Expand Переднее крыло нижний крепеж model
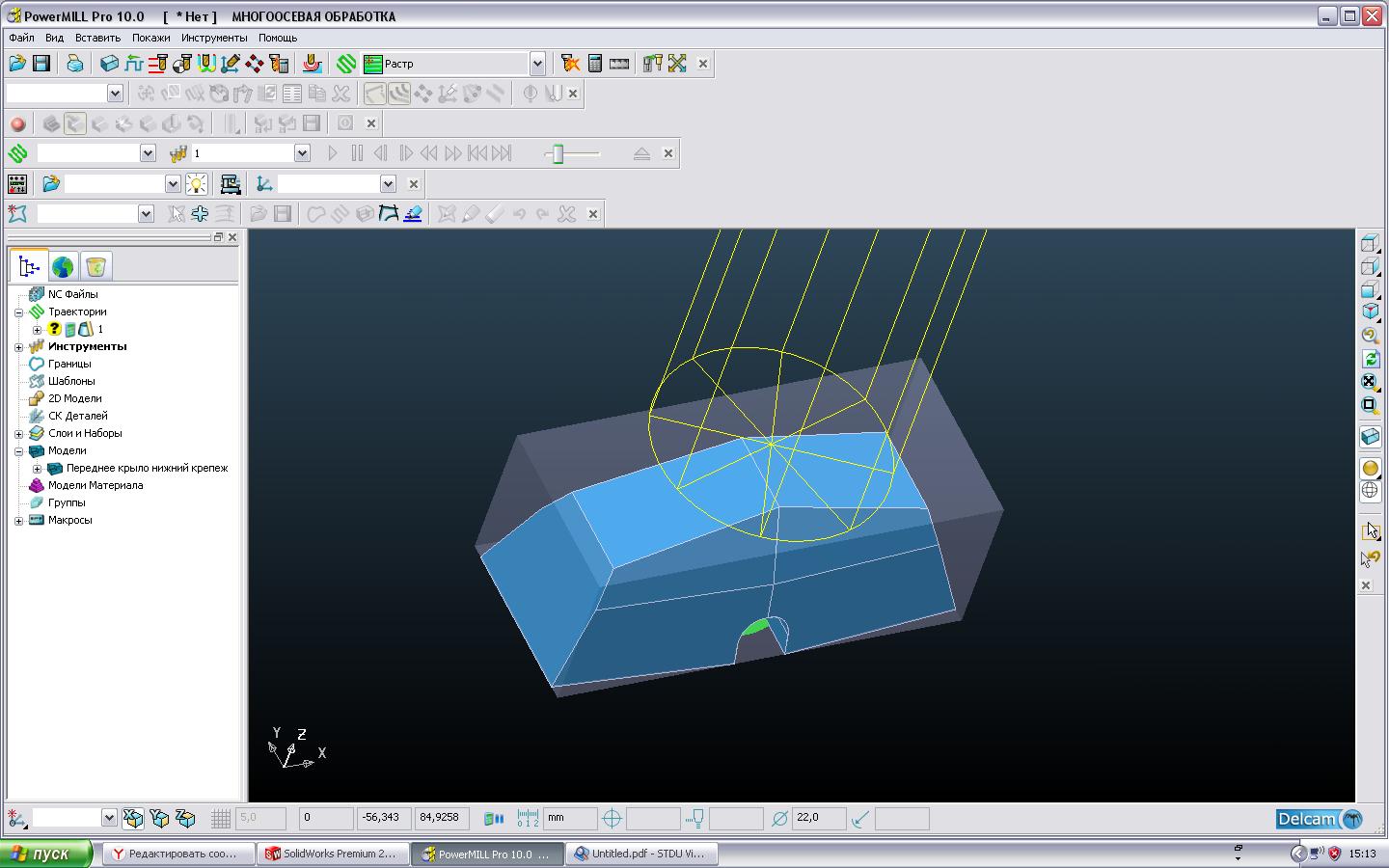Screen dimensions: 1389x868 click(x=37, y=469)
